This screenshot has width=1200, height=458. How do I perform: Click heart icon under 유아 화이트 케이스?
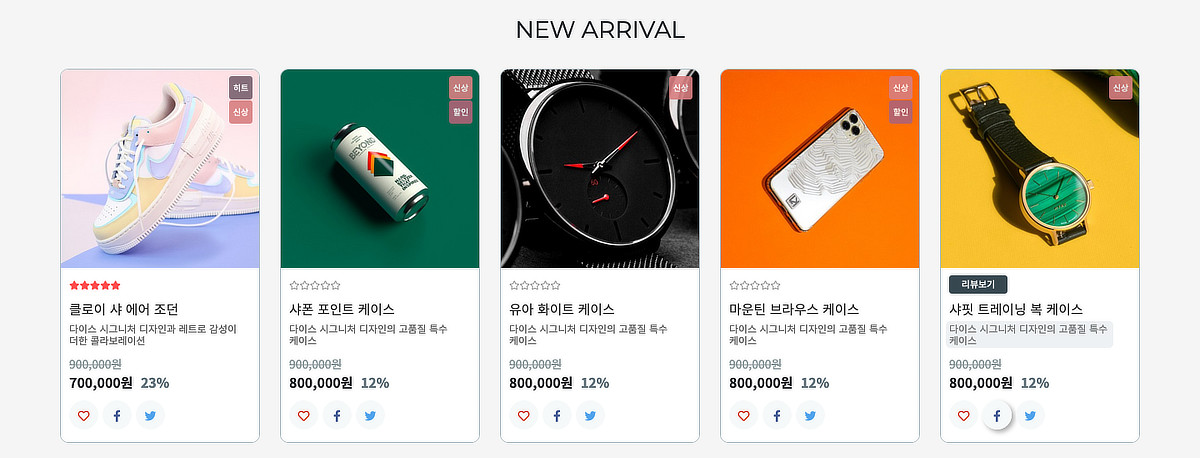[524, 416]
